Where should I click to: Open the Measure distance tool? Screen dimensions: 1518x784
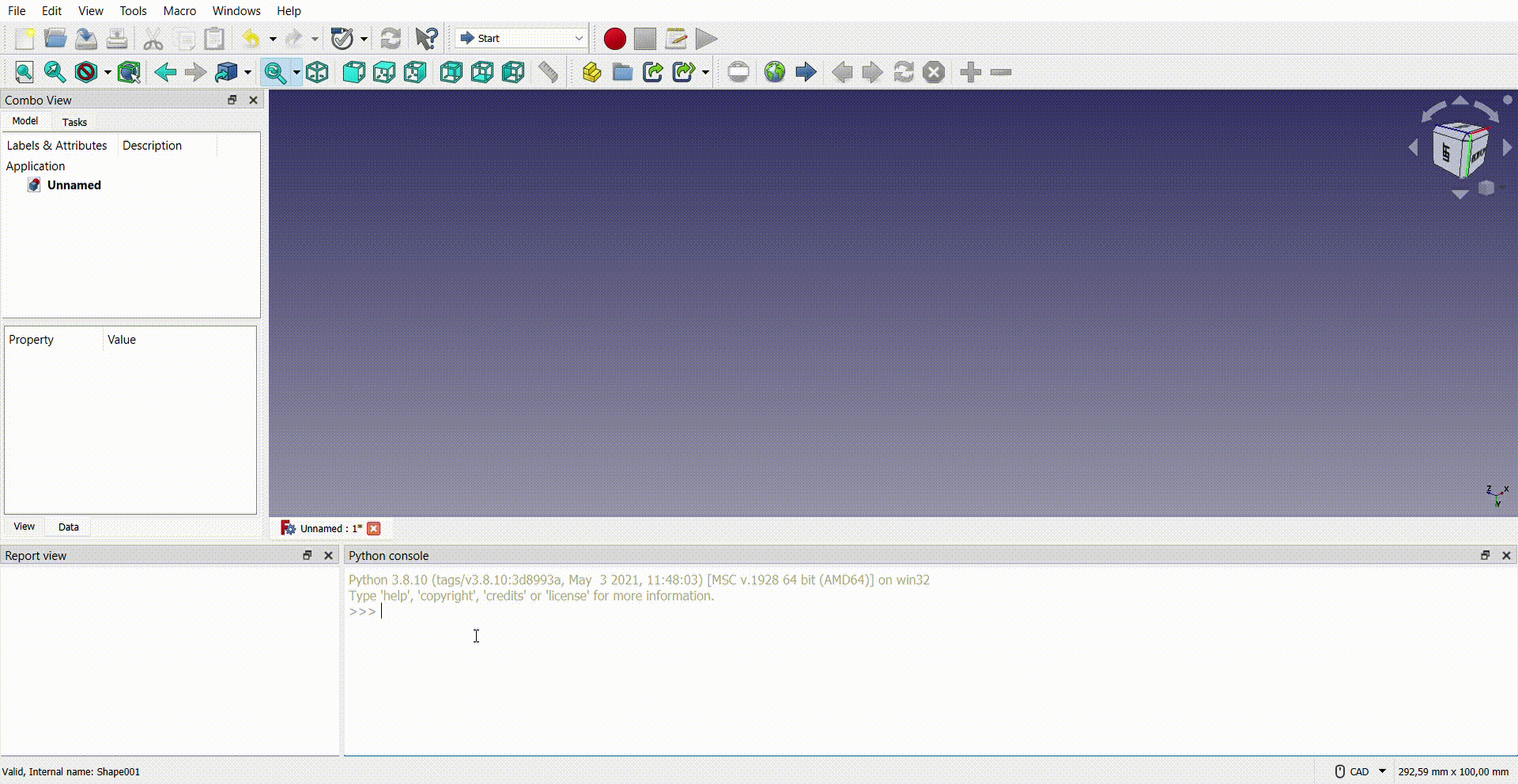(x=547, y=72)
